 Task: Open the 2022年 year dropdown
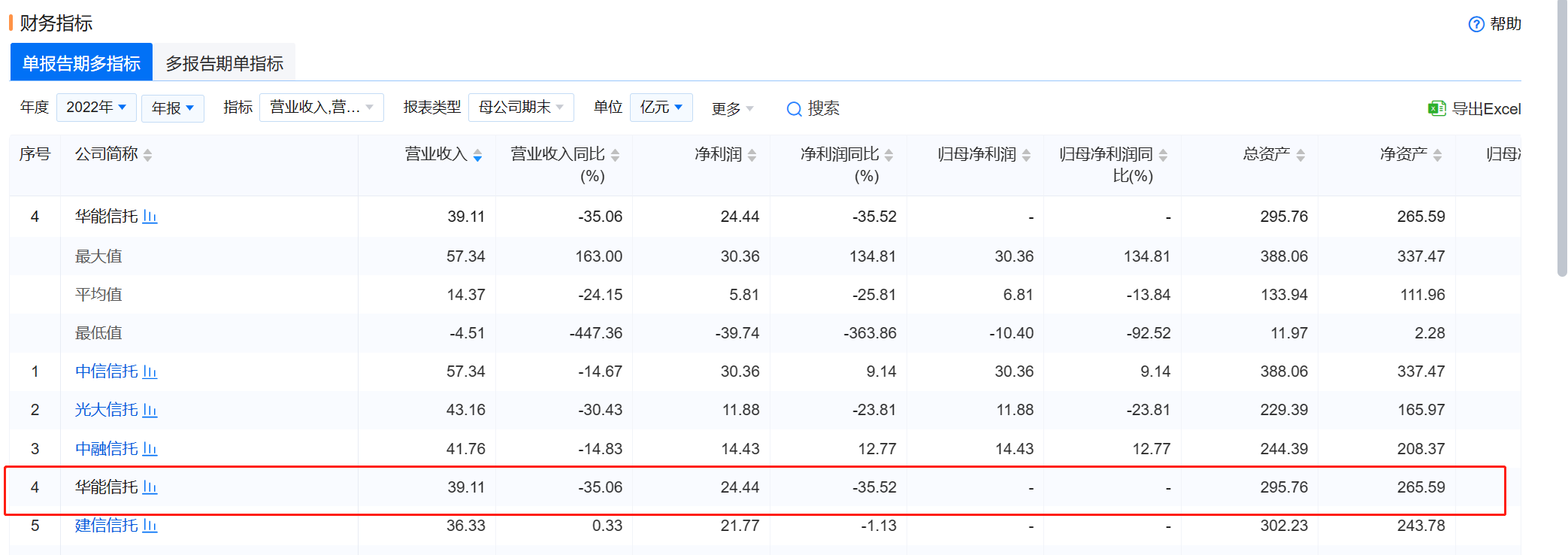click(x=96, y=108)
